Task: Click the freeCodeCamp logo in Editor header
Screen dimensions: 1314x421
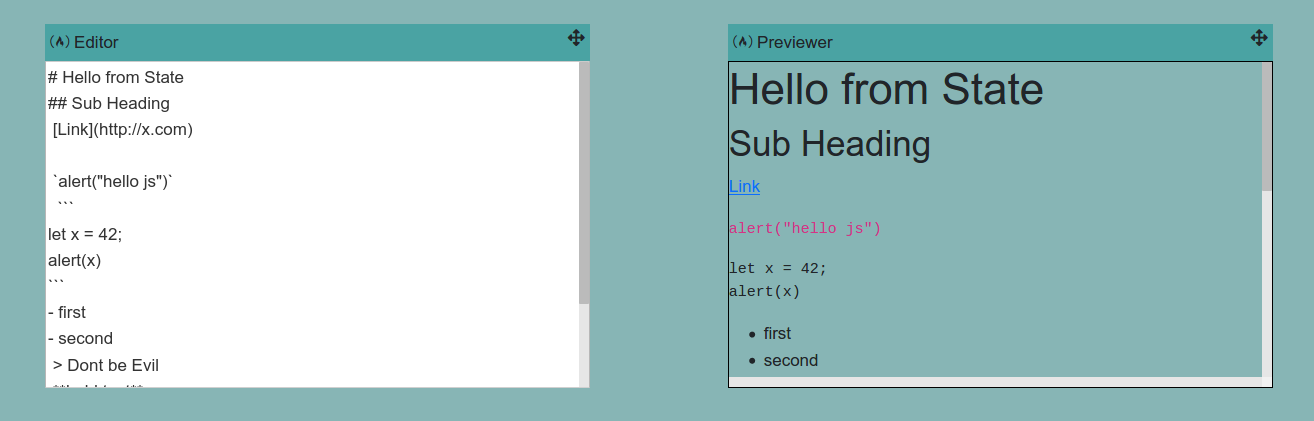Action: [60, 42]
